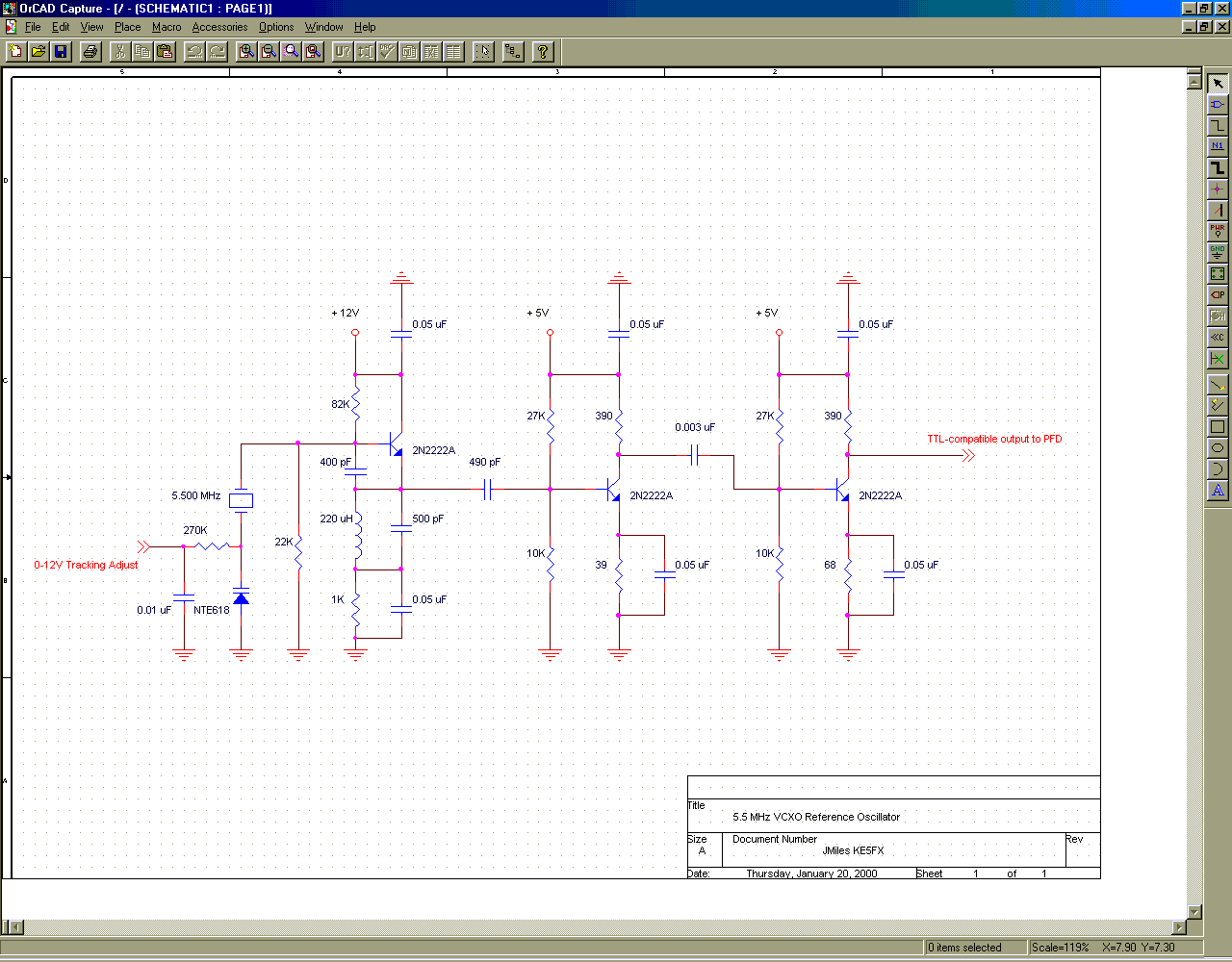The height and width of the screenshot is (962, 1232).
Task: Select the No Connect X tool
Action: pos(1218,359)
